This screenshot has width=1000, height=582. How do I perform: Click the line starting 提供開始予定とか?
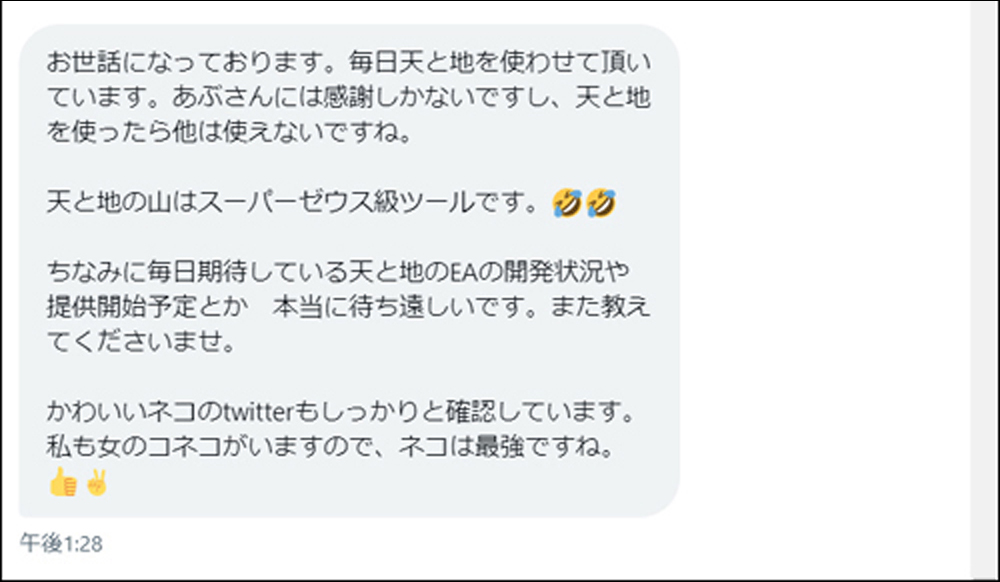coord(348,307)
